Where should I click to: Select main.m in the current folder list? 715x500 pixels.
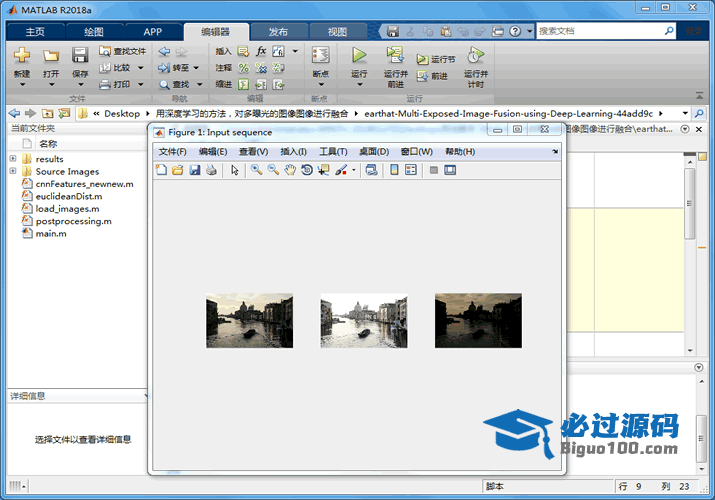click(50, 234)
